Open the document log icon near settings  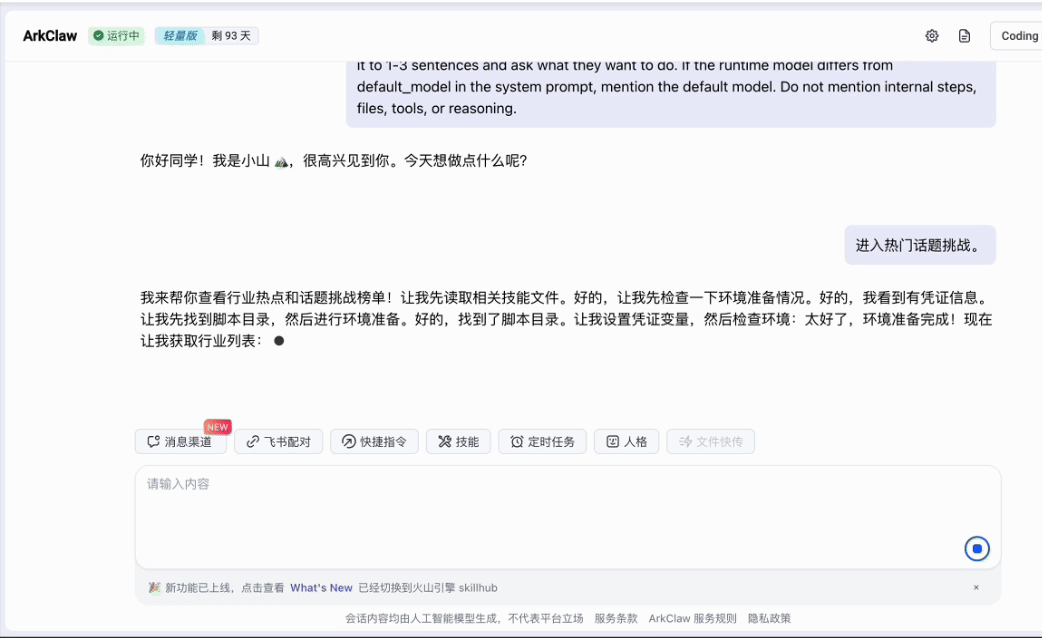coord(963,35)
